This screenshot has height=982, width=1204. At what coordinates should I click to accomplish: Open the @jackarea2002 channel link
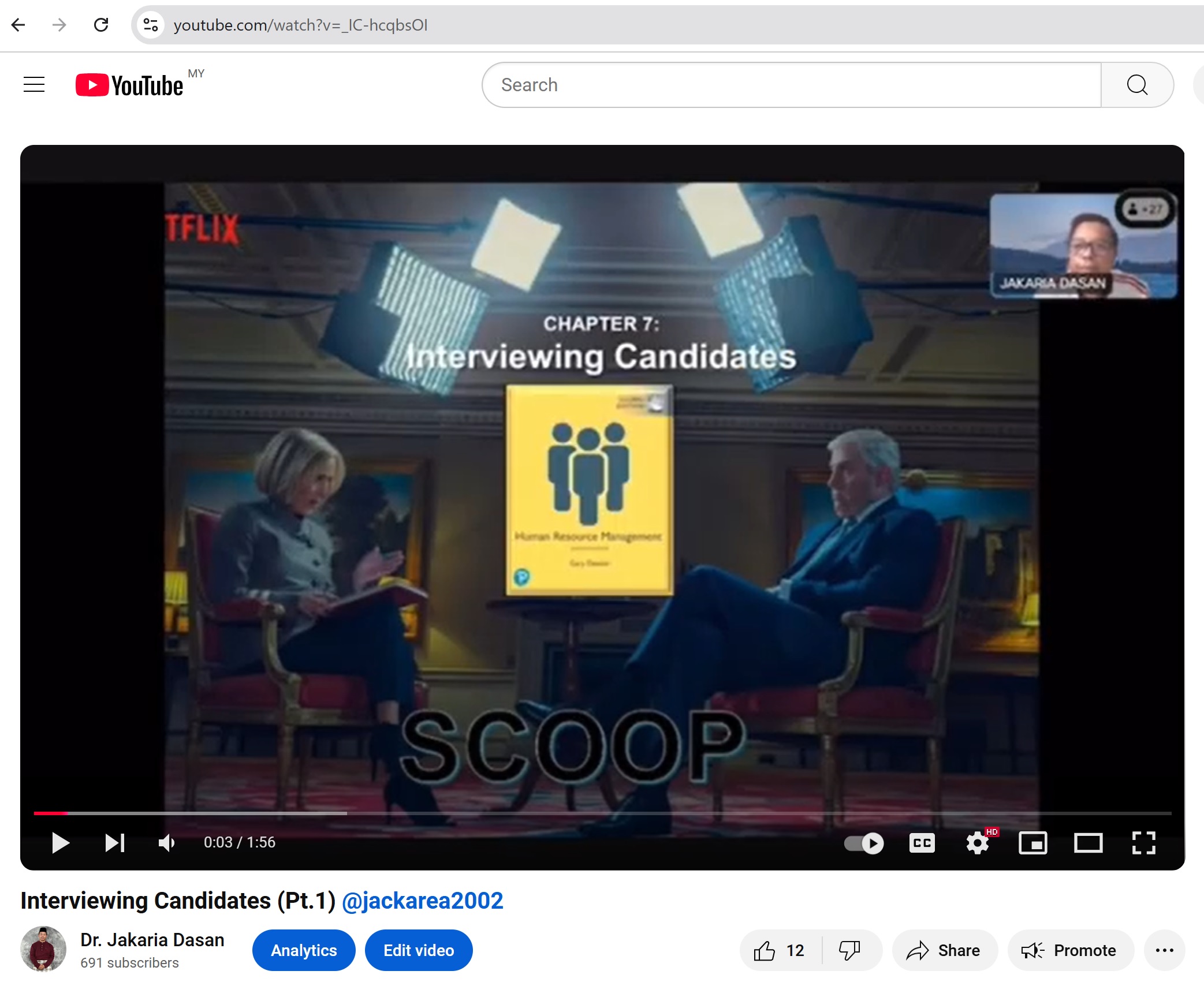422,901
